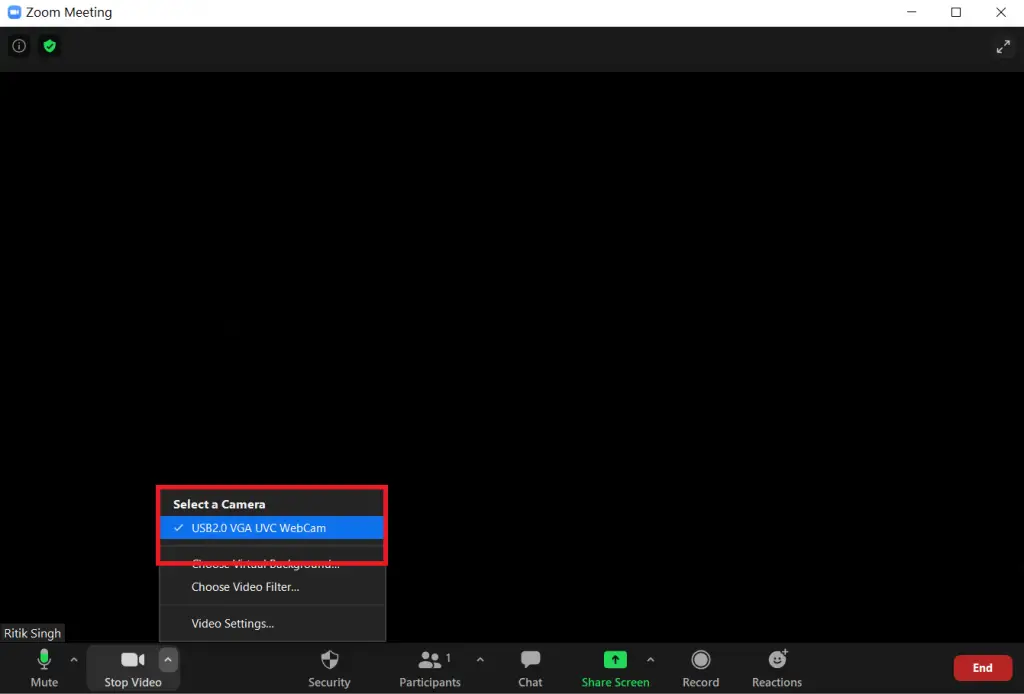Expand the Participants dropdown arrow
Screen dimensions: 1024x694
click(x=480, y=659)
